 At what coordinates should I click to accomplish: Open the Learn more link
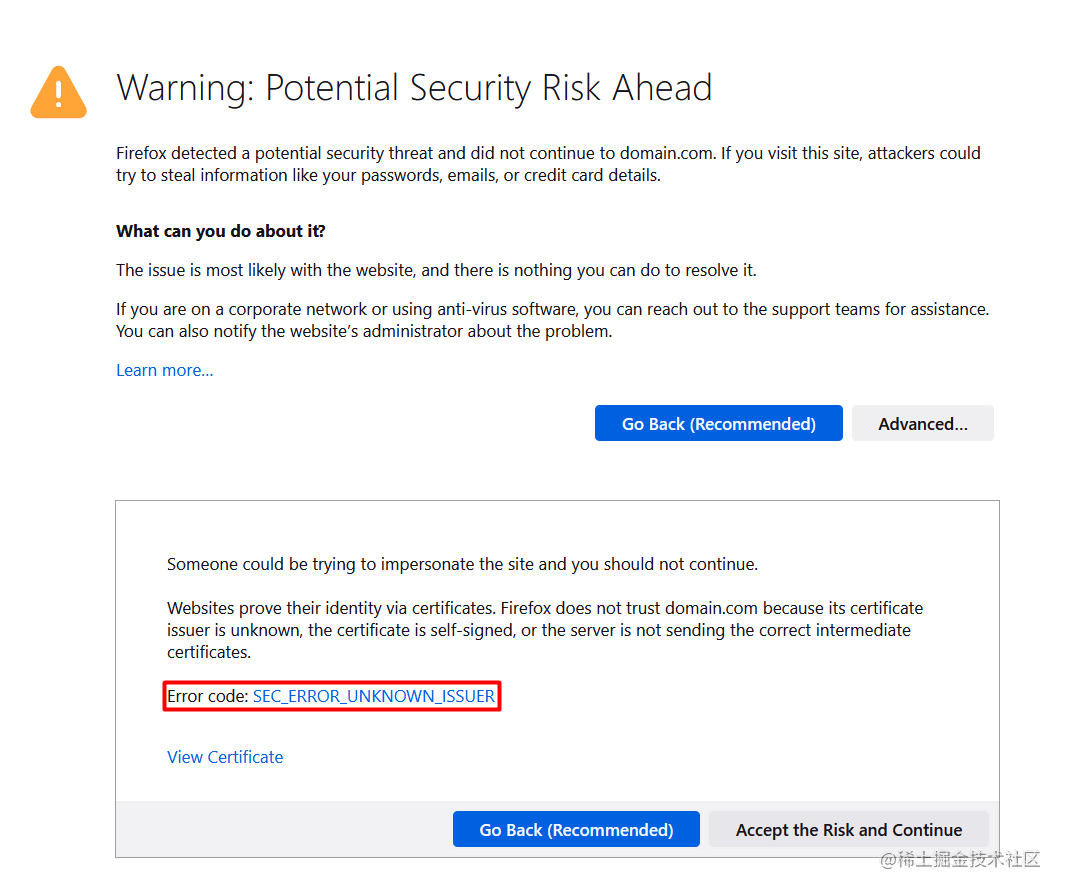(163, 370)
